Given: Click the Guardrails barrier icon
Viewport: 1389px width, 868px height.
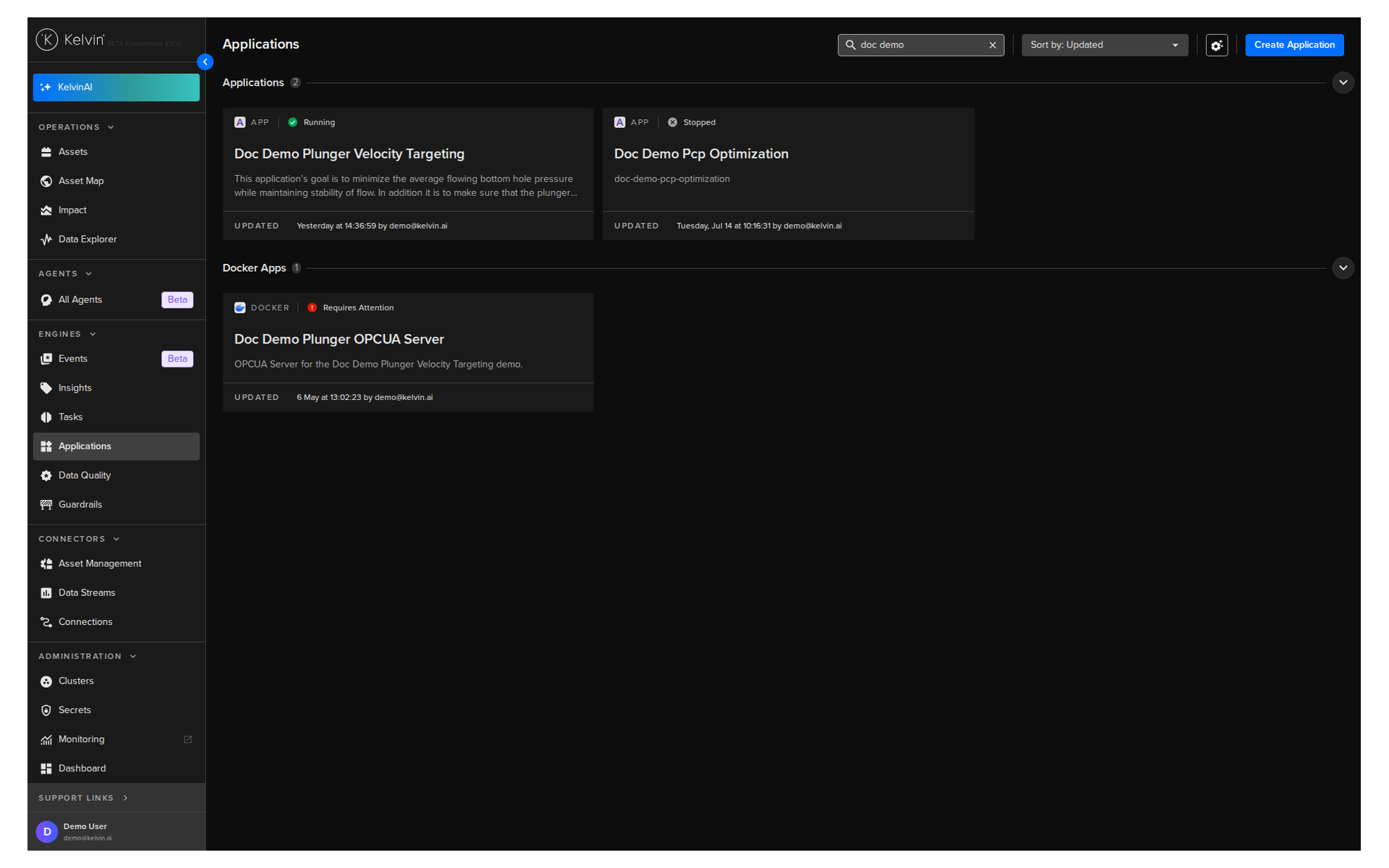Looking at the screenshot, I should tap(46, 505).
